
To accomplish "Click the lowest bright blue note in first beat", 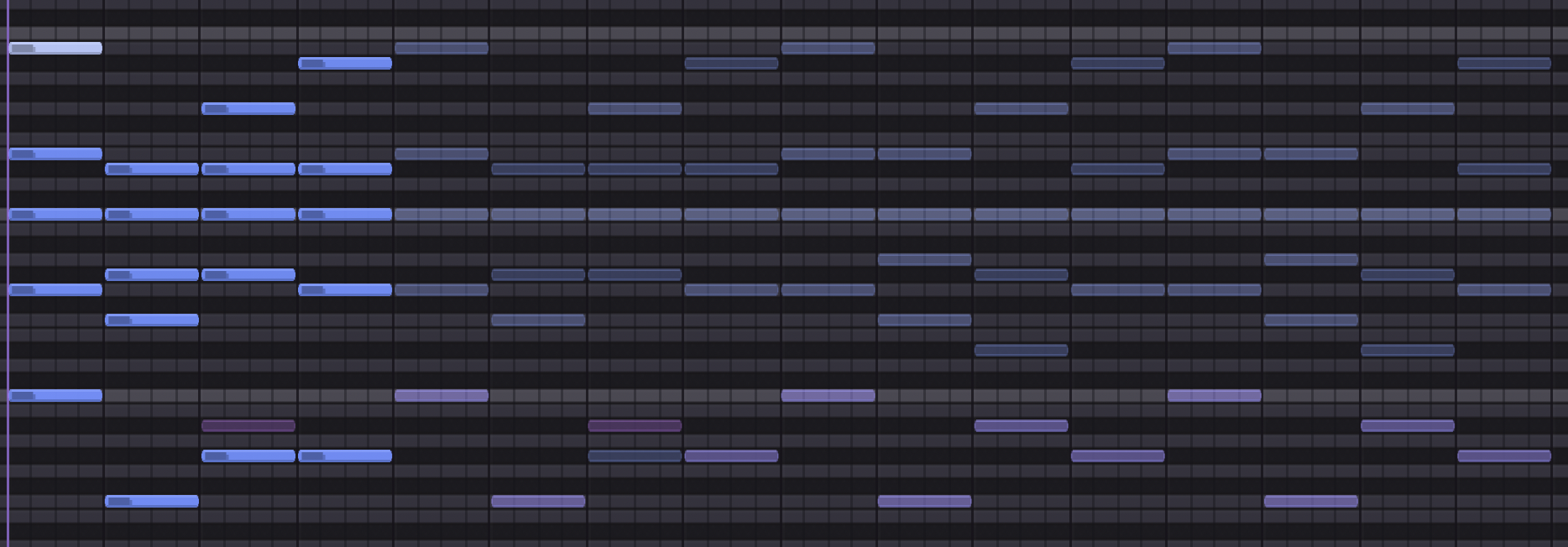I will click(55, 395).
